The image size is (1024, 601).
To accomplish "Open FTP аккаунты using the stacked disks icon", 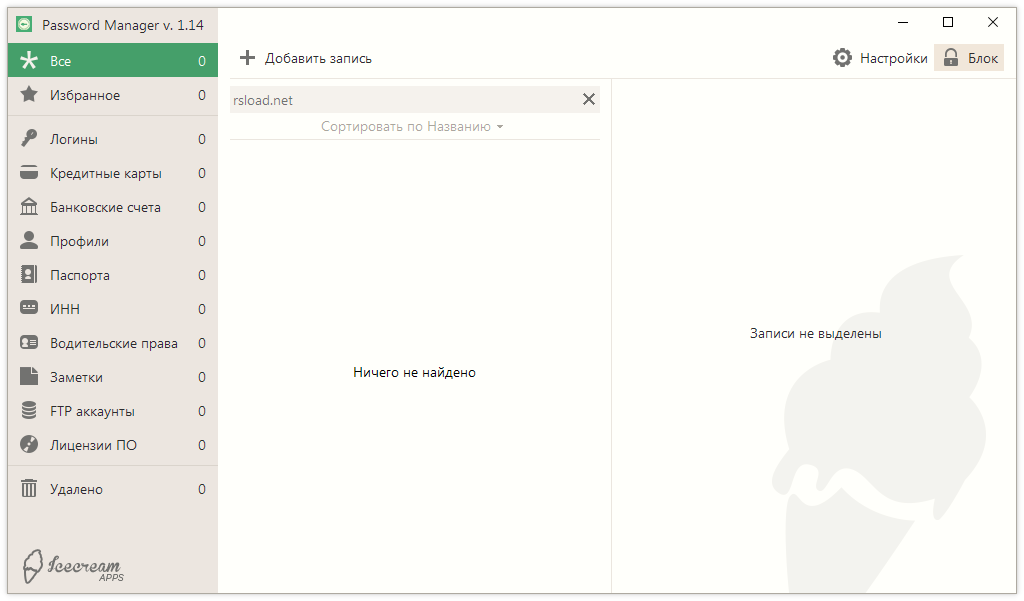I will click(x=29, y=410).
